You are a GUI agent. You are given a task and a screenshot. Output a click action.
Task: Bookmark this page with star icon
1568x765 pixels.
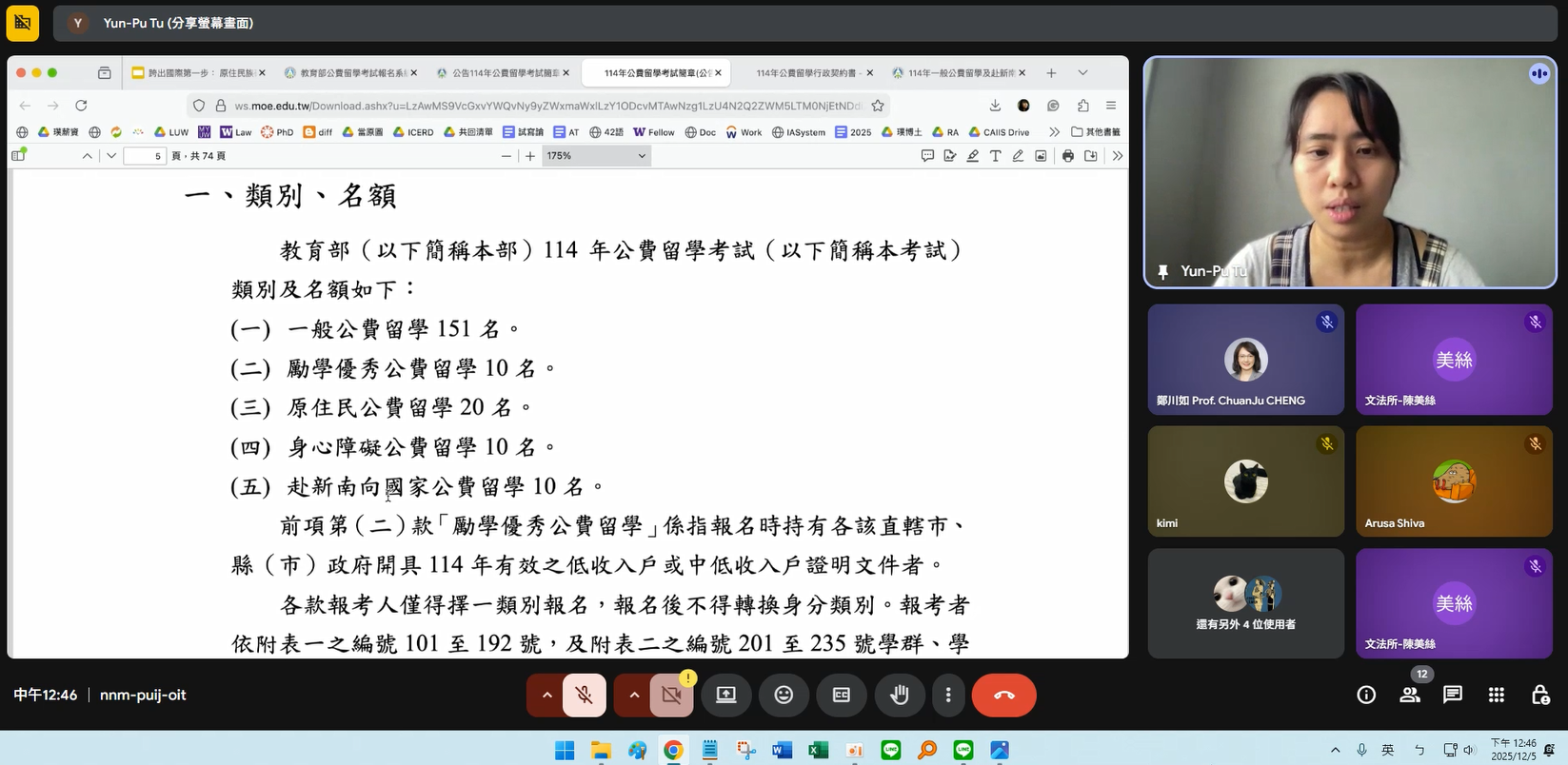tap(878, 106)
